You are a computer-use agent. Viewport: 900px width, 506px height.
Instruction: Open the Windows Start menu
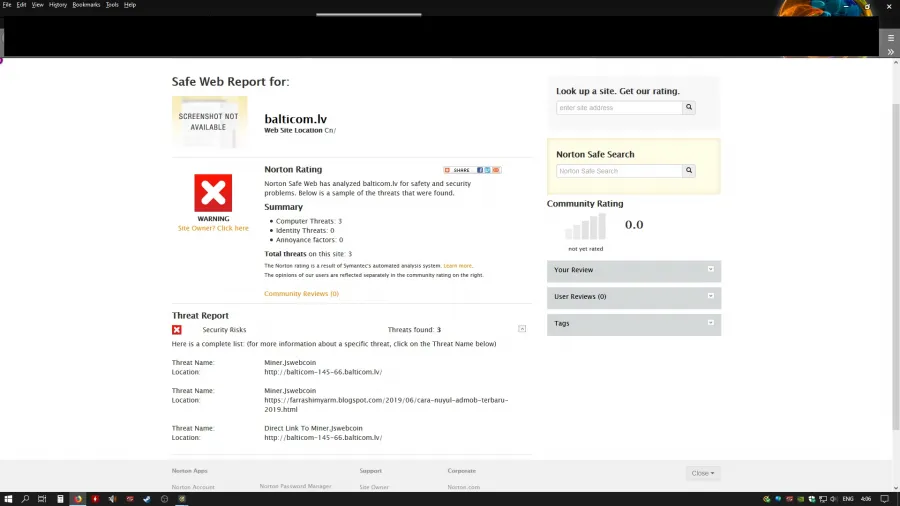pyautogui.click(x=8, y=499)
